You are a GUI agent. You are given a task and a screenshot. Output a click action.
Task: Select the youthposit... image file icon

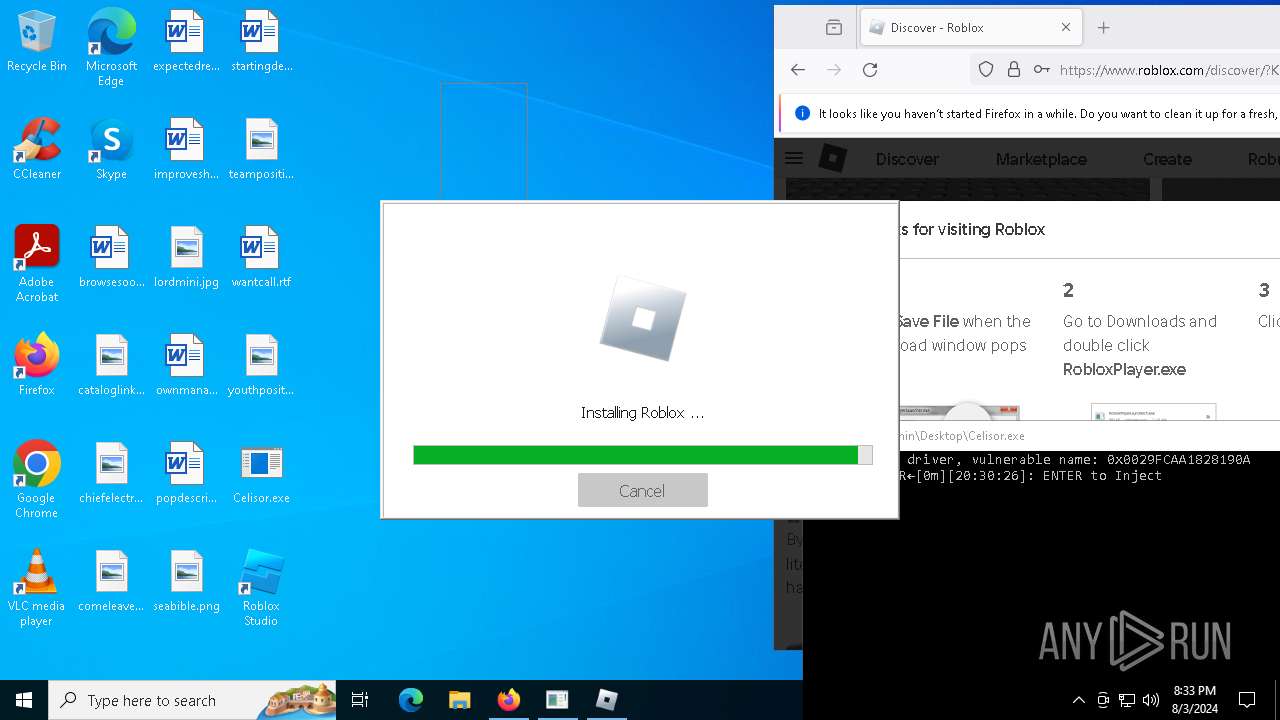pyautogui.click(x=261, y=365)
